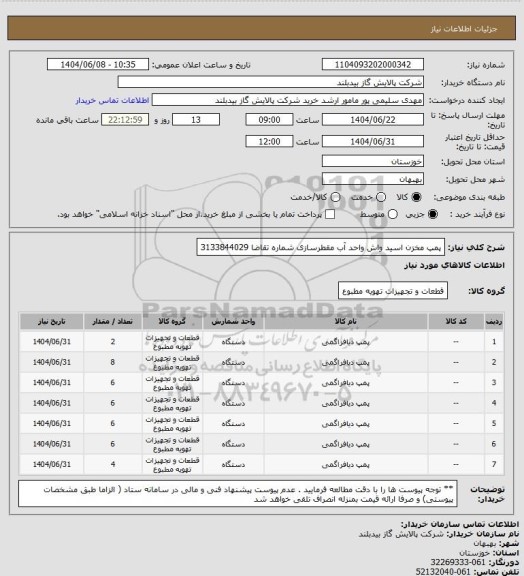Click the price validity date 1404/06/31
This screenshot has height=576, width=524.
(373, 141)
